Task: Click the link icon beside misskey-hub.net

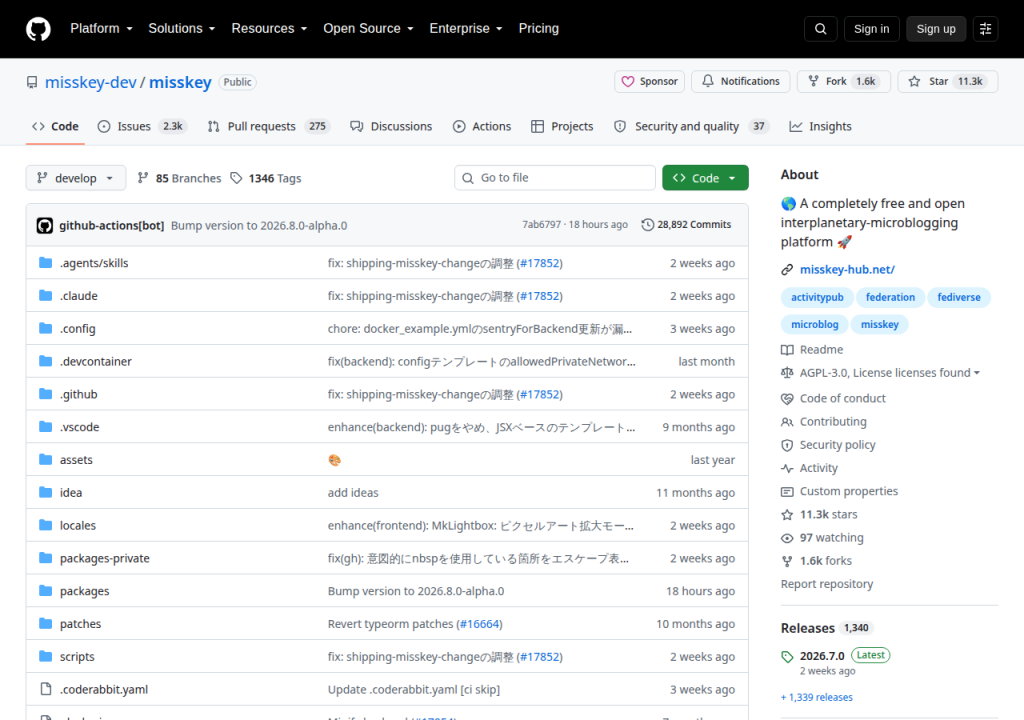Action: [787, 269]
